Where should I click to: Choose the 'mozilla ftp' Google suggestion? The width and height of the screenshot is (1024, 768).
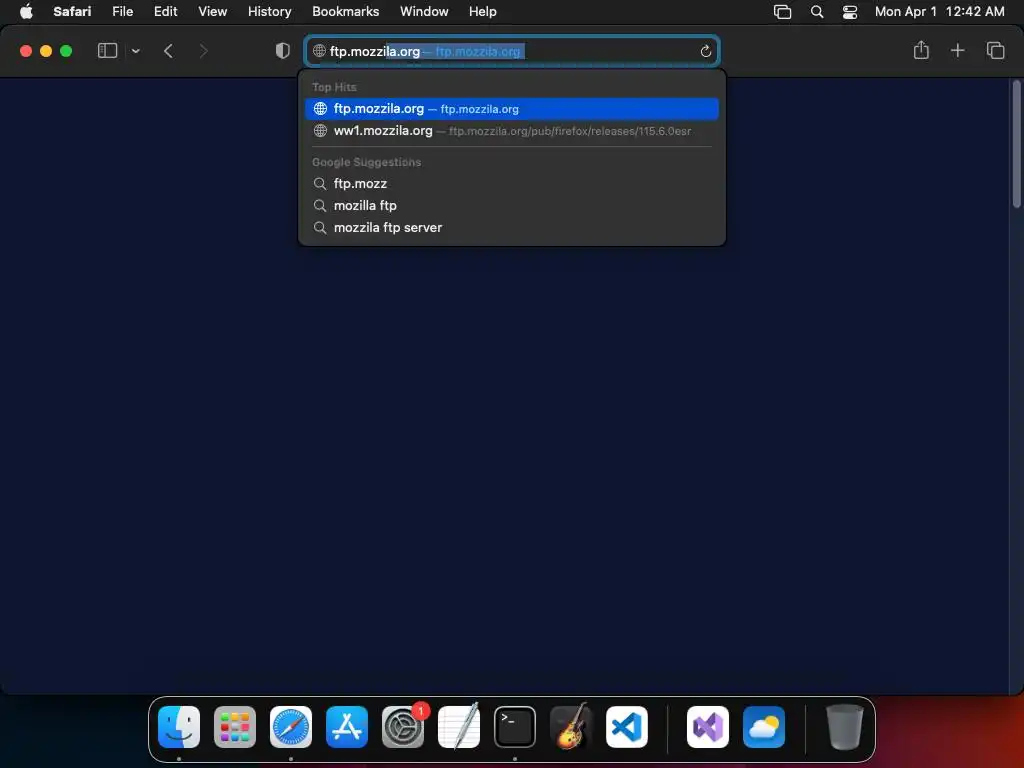pyautogui.click(x=512, y=206)
